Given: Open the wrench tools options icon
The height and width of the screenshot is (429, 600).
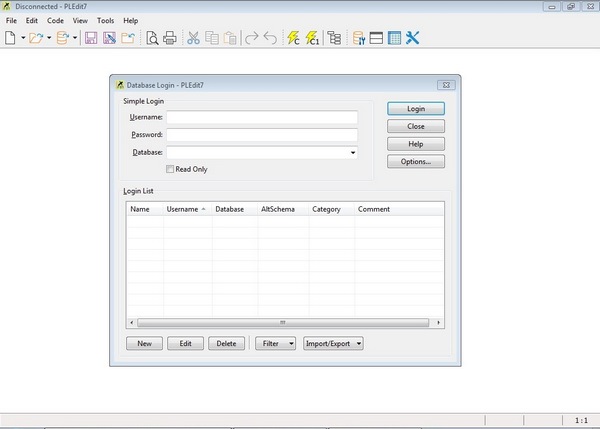Looking at the screenshot, I should click(412, 38).
